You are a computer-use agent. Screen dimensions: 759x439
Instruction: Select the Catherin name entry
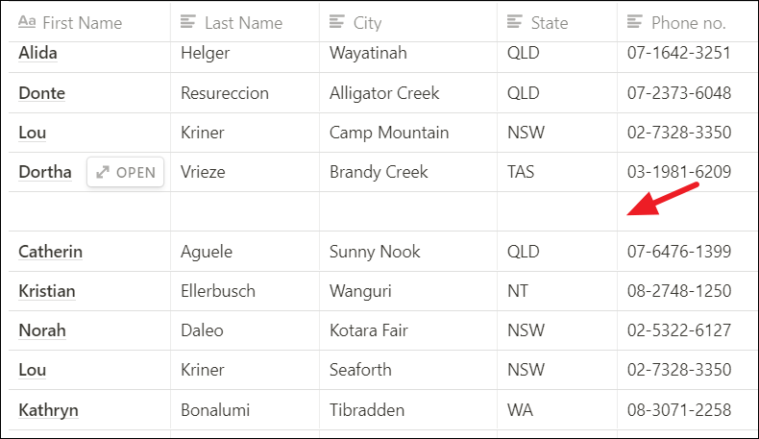pyautogui.click(x=50, y=252)
